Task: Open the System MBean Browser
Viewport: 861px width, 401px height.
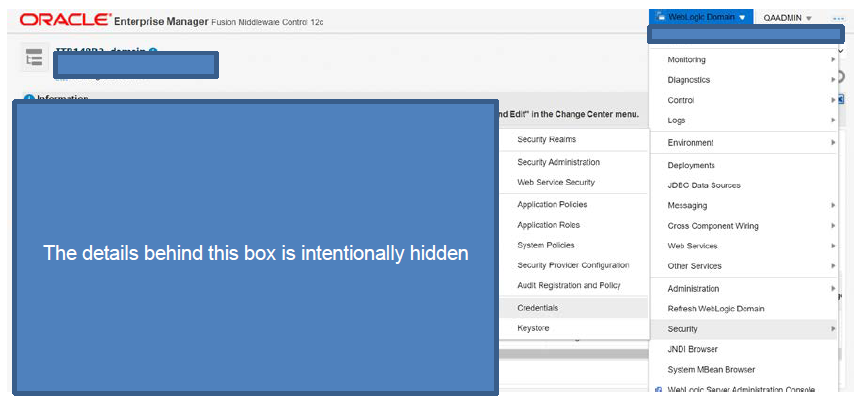Action: coord(743,370)
